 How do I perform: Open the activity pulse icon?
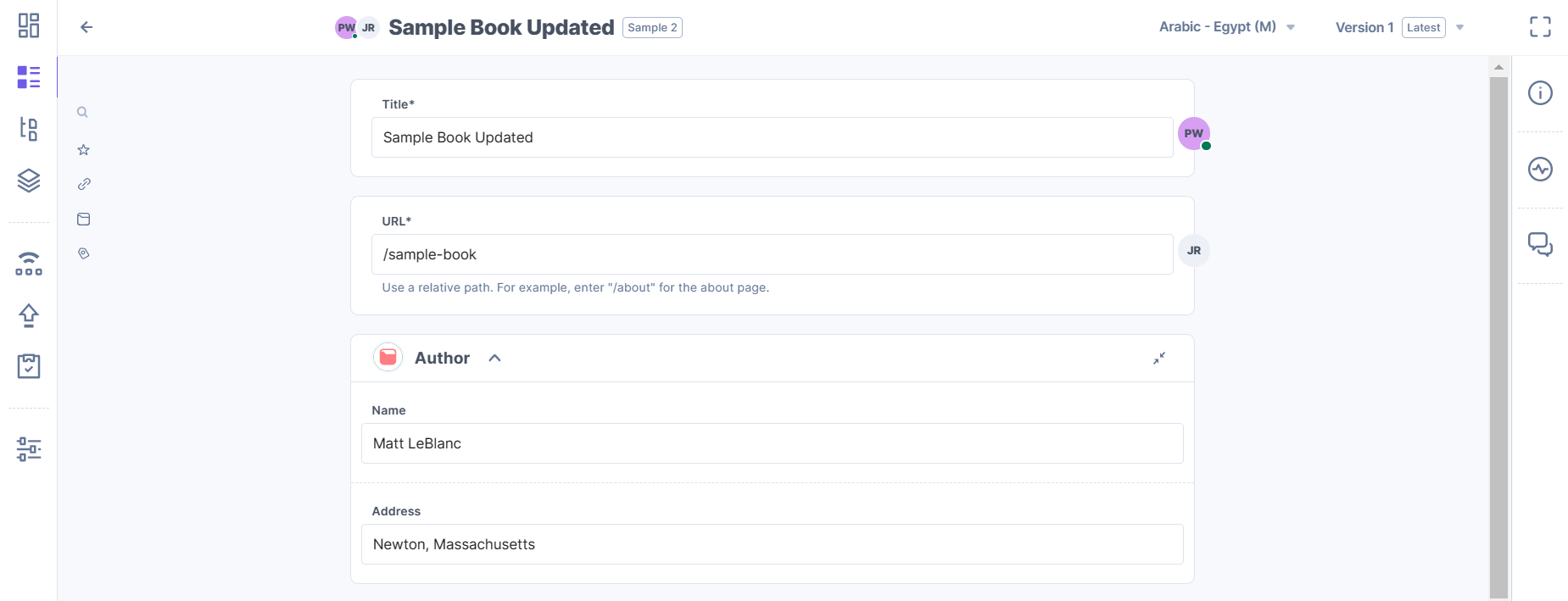coord(1540,169)
